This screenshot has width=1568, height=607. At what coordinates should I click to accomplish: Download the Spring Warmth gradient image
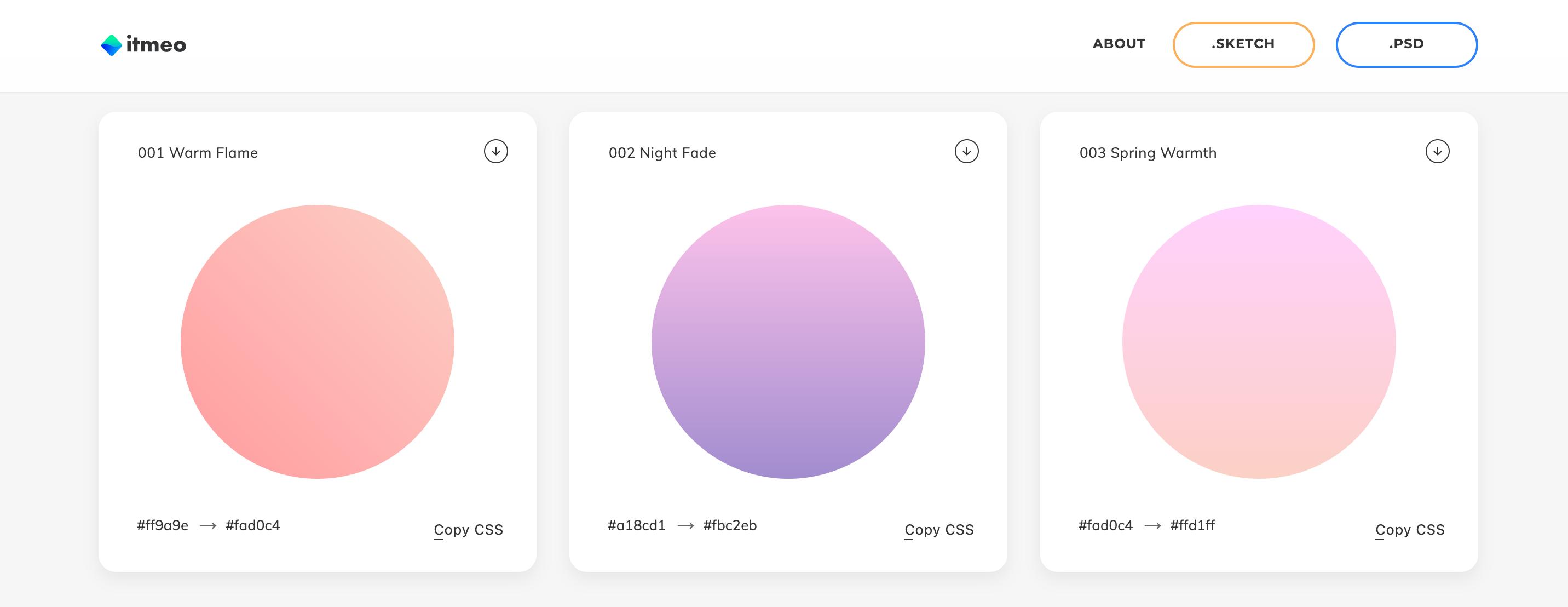[x=1437, y=152]
